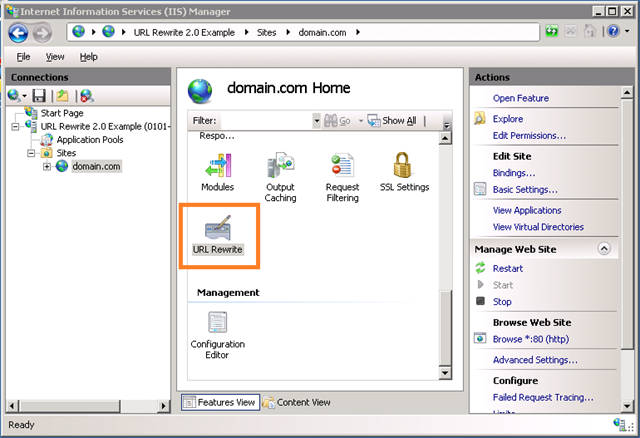Collapse the URL Rewrite 2.0 Example server node
The image size is (640, 438).
click(x=15, y=127)
